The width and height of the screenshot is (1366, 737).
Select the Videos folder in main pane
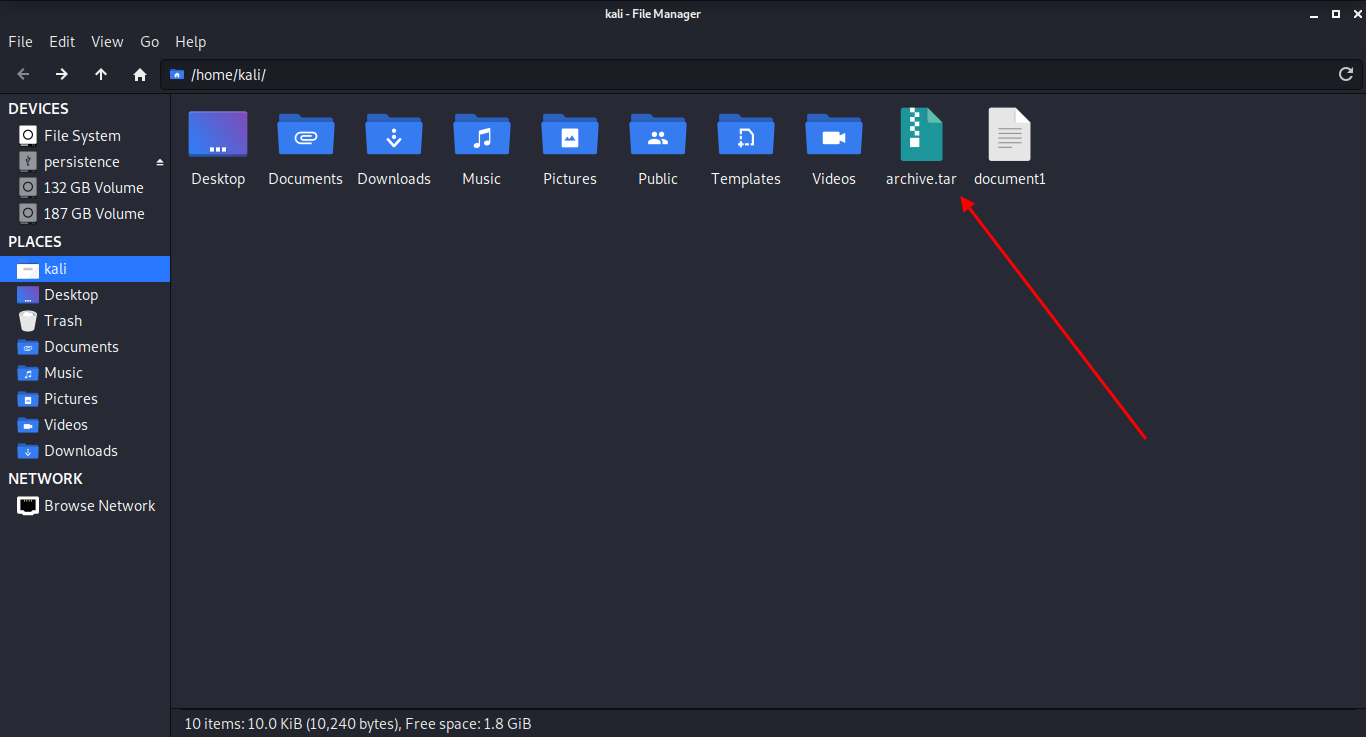point(834,137)
